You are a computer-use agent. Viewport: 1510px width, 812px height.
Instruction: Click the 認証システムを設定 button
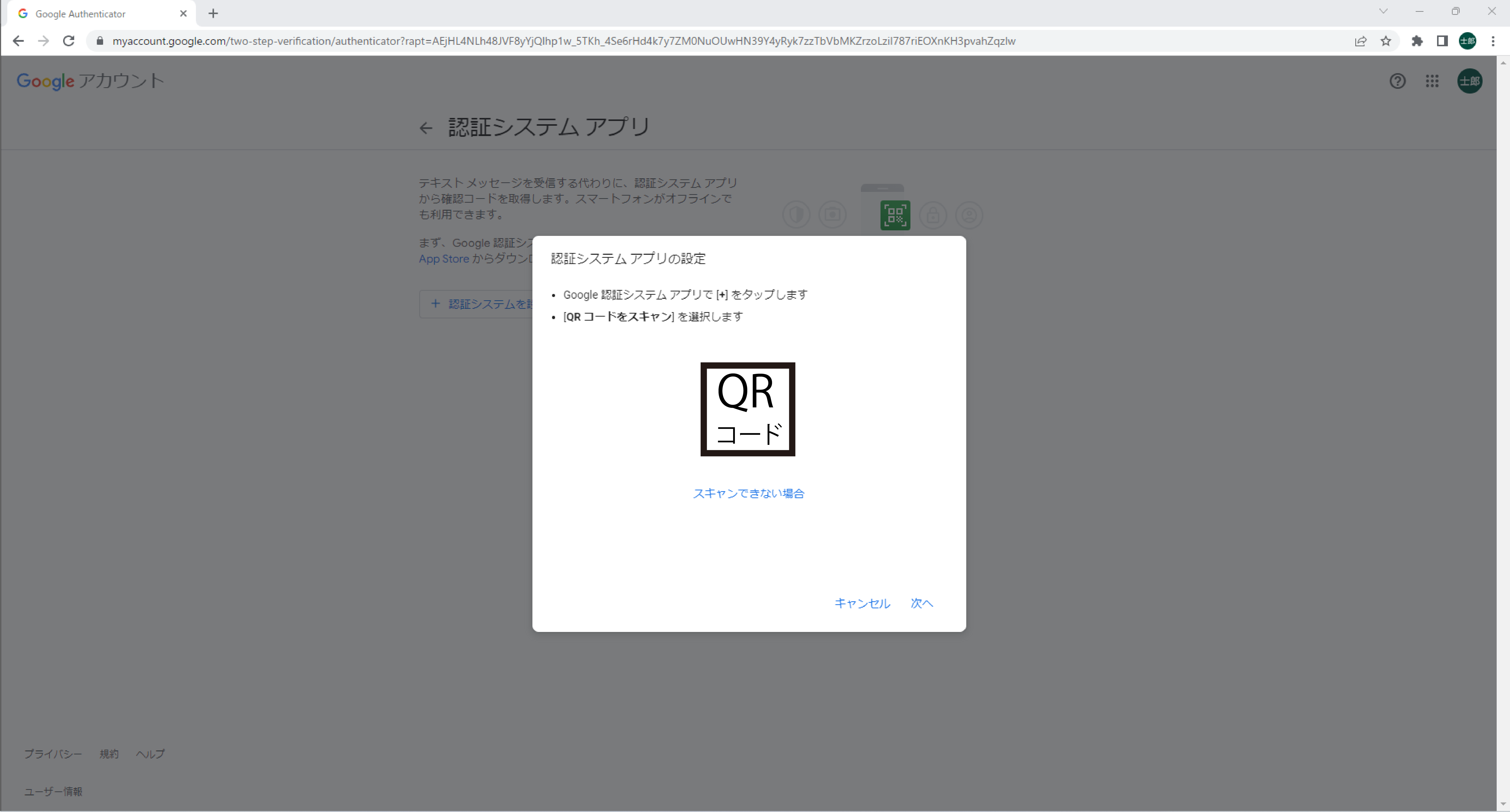click(476, 304)
